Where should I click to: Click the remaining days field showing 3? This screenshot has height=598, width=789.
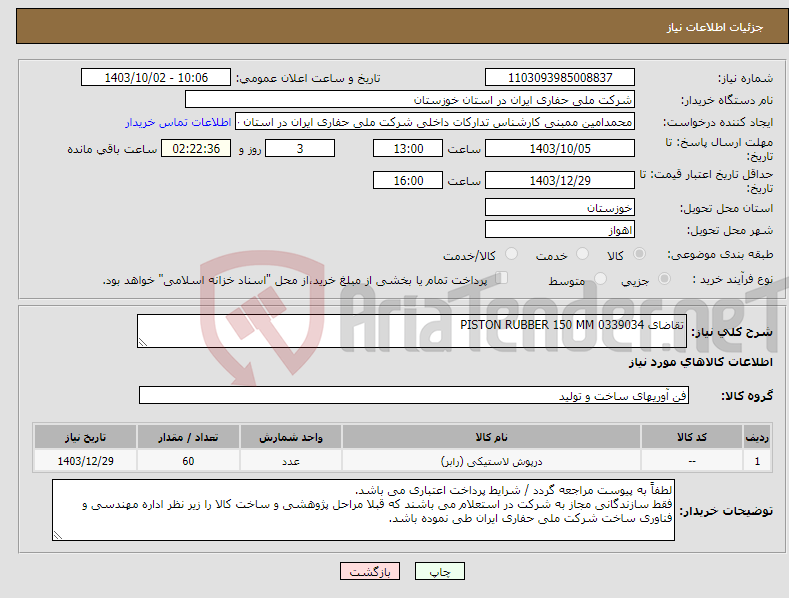pos(300,148)
